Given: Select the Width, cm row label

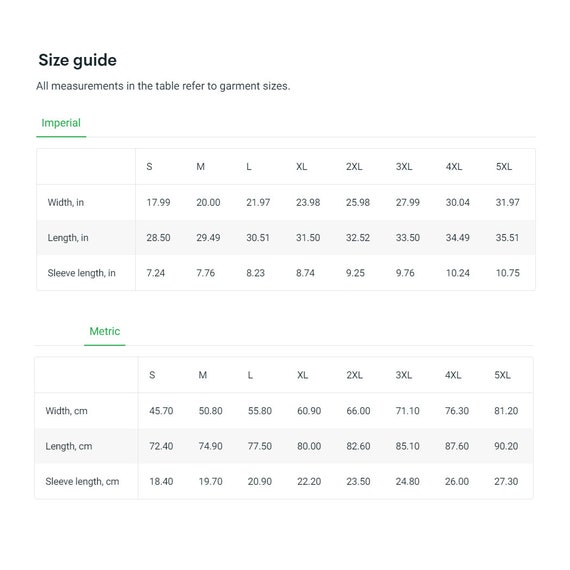Looking at the screenshot, I should point(67,411).
